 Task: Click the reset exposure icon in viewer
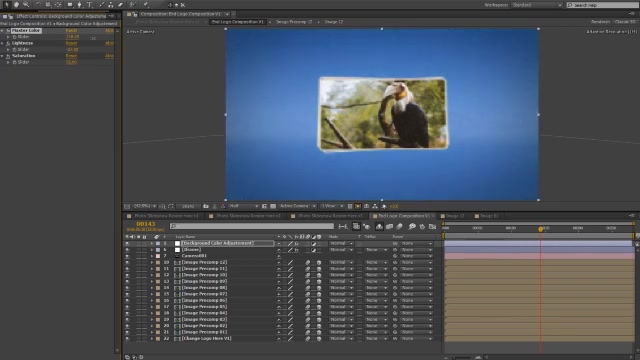(x=384, y=206)
